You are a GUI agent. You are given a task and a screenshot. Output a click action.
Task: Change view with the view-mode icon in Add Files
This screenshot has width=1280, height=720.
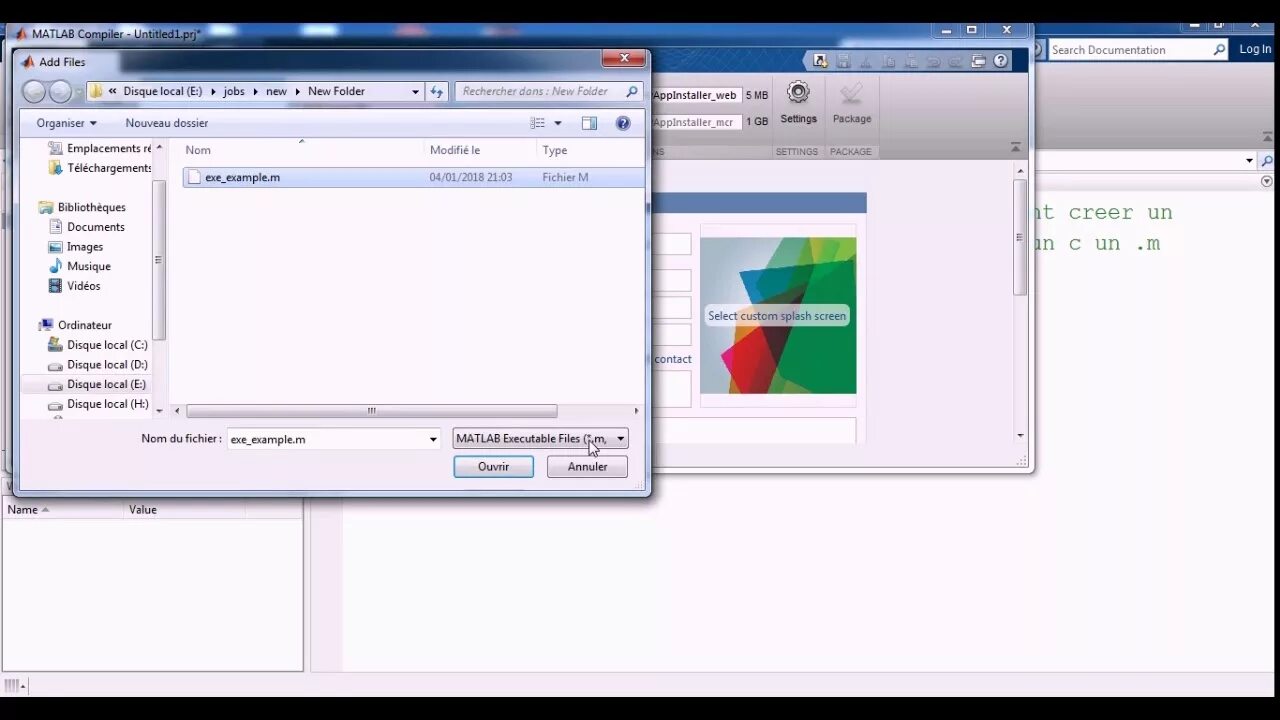click(538, 123)
